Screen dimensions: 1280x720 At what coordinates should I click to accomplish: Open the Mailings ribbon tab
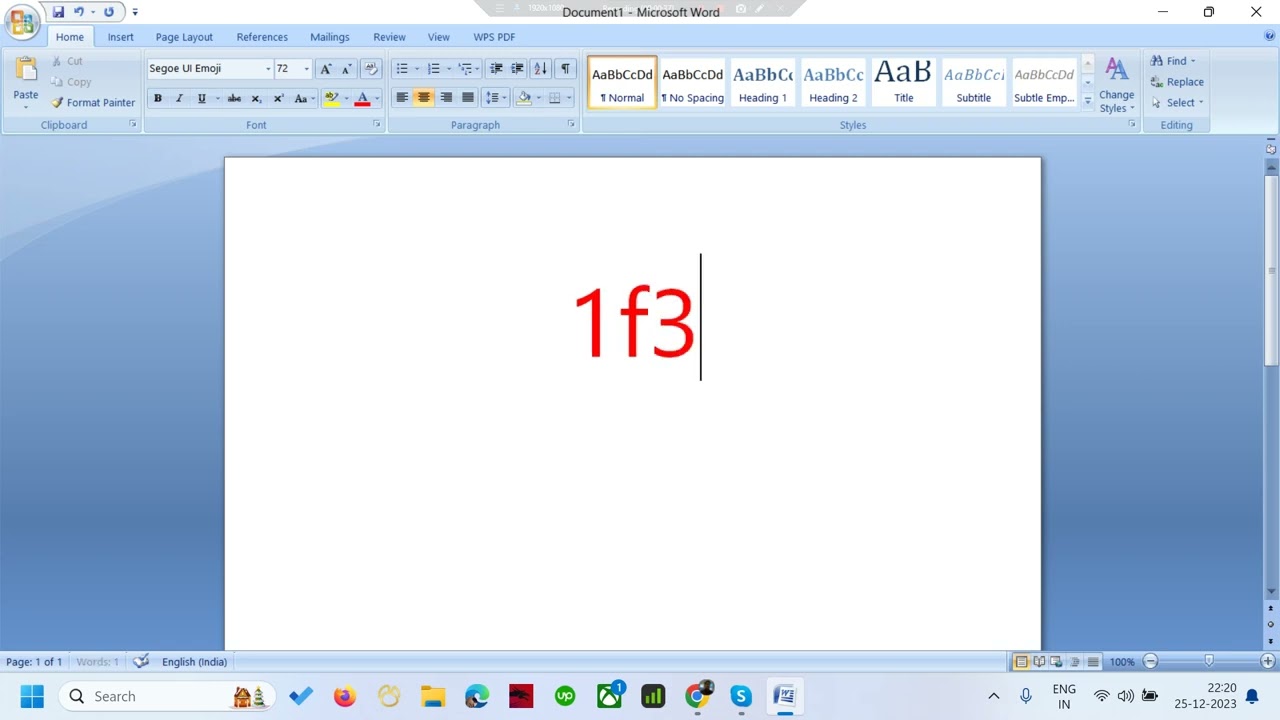click(329, 37)
